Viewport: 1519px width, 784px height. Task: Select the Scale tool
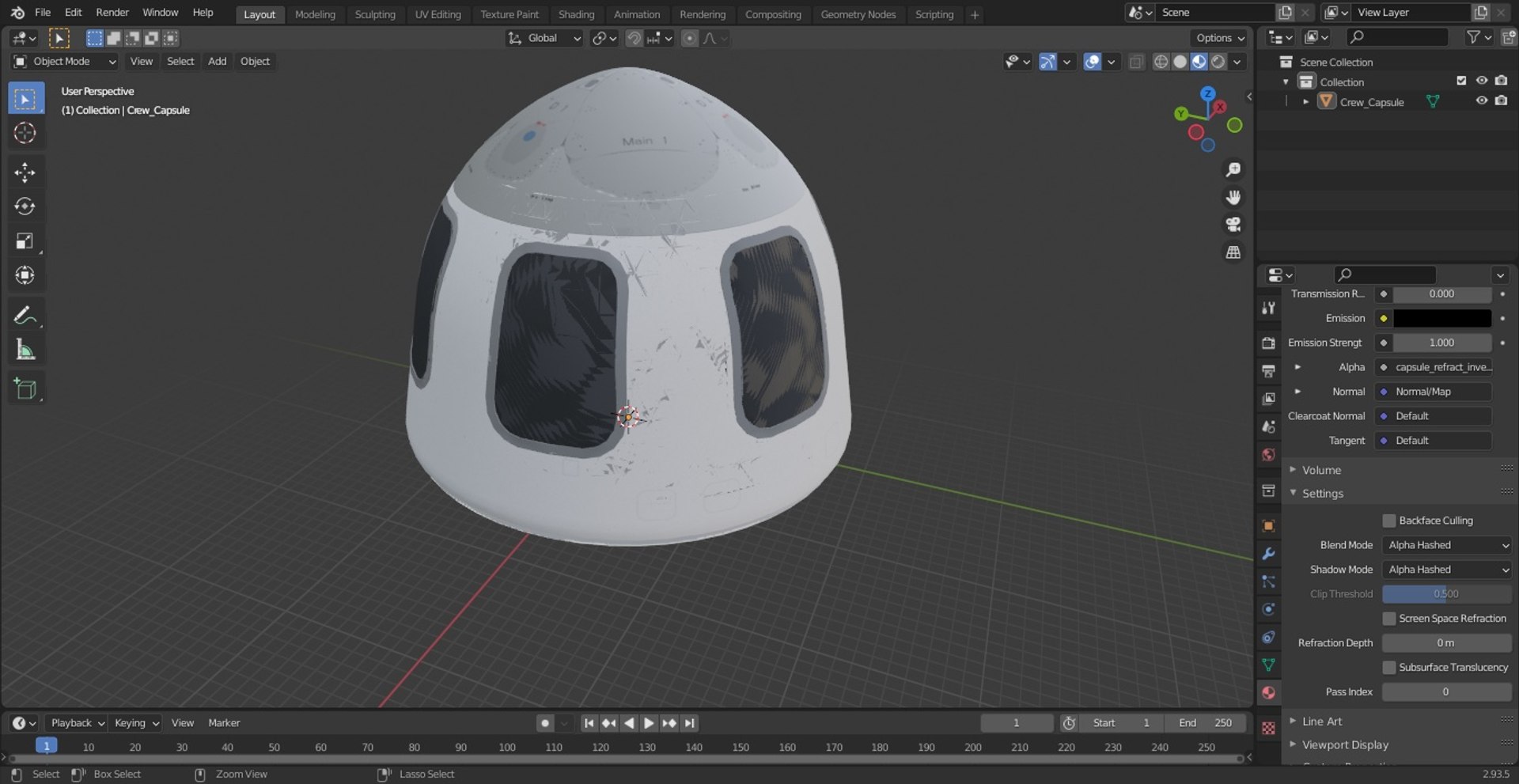point(25,241)
